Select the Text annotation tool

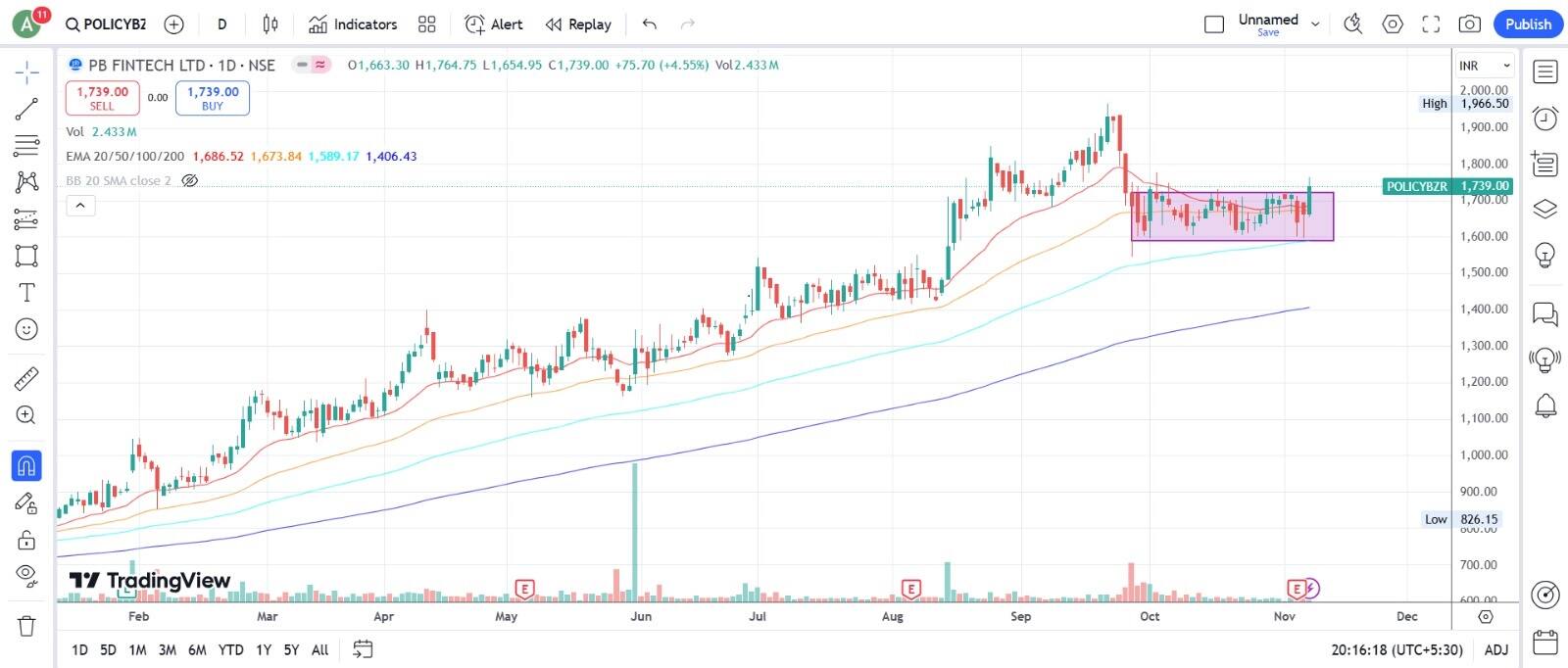coord(26,293)
